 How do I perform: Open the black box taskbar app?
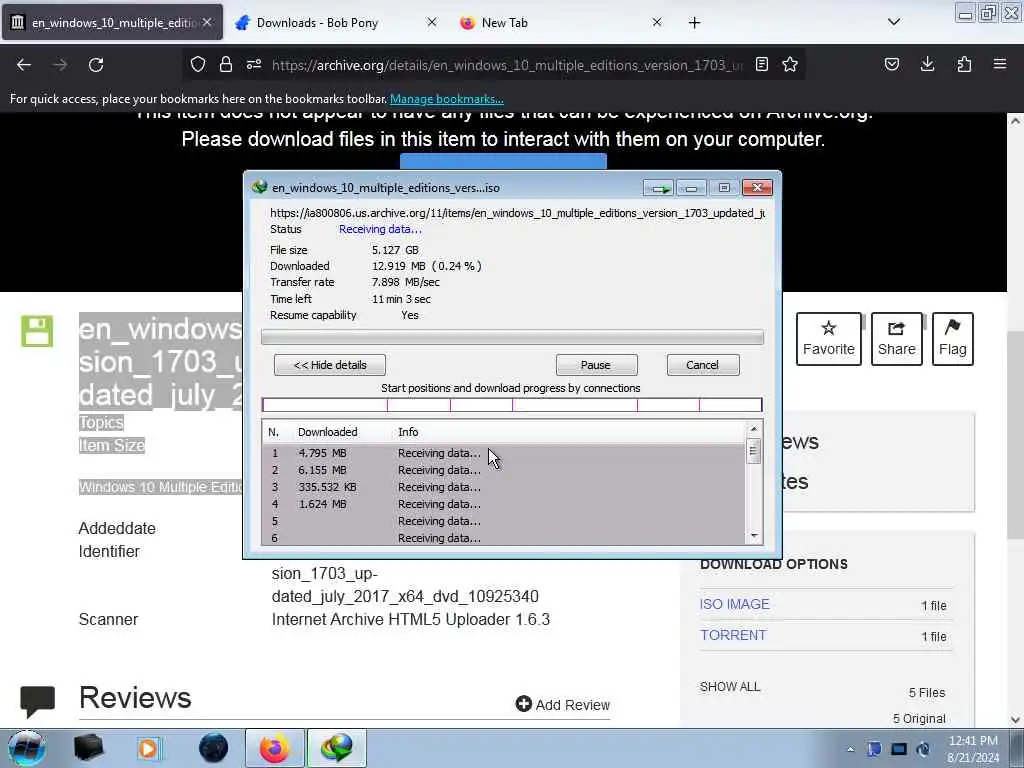coord(88,748)
